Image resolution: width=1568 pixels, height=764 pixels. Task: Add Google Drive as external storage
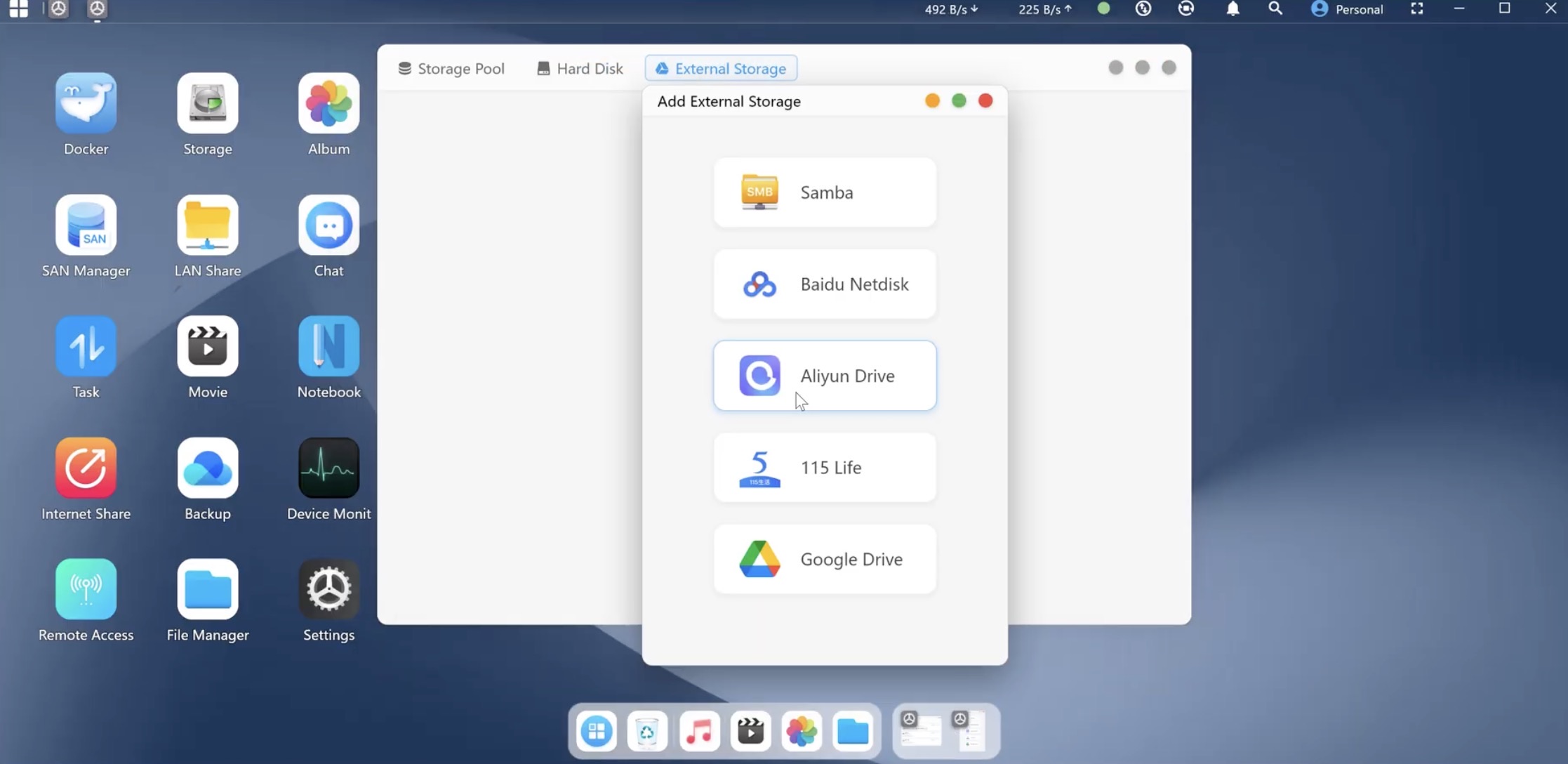(825, 560)
